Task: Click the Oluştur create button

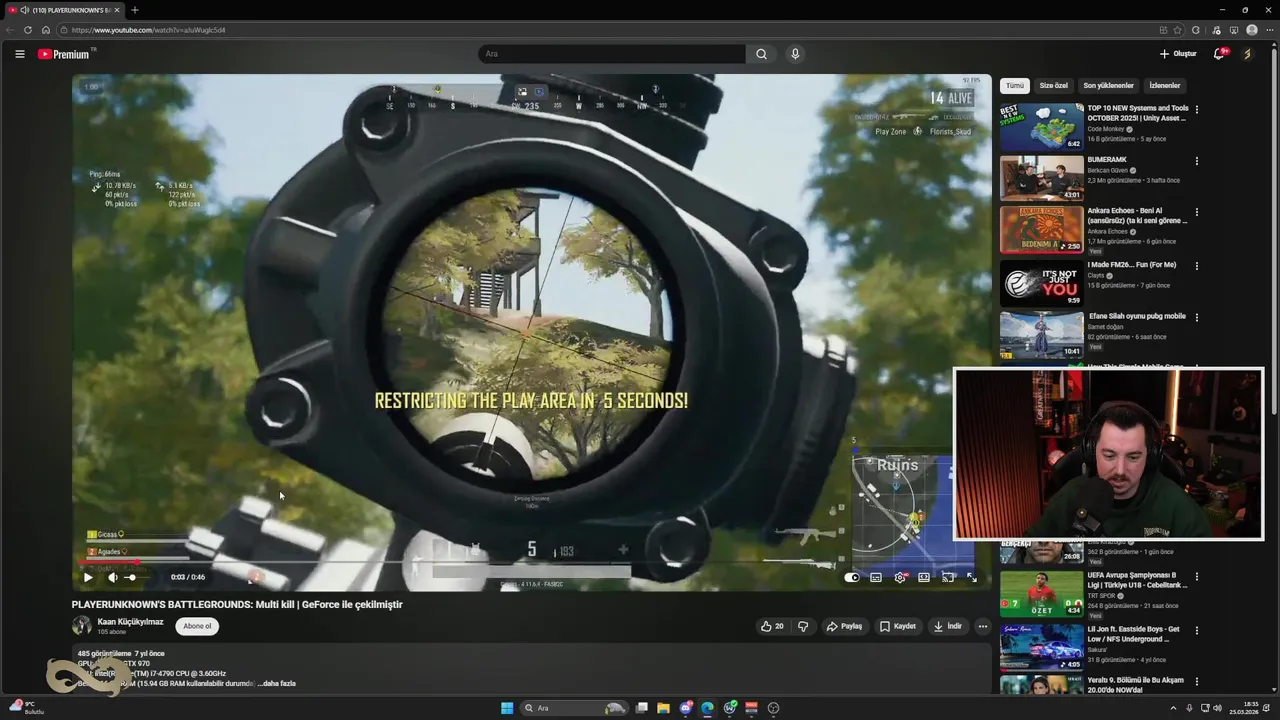Action: (x=1178, y=54)
